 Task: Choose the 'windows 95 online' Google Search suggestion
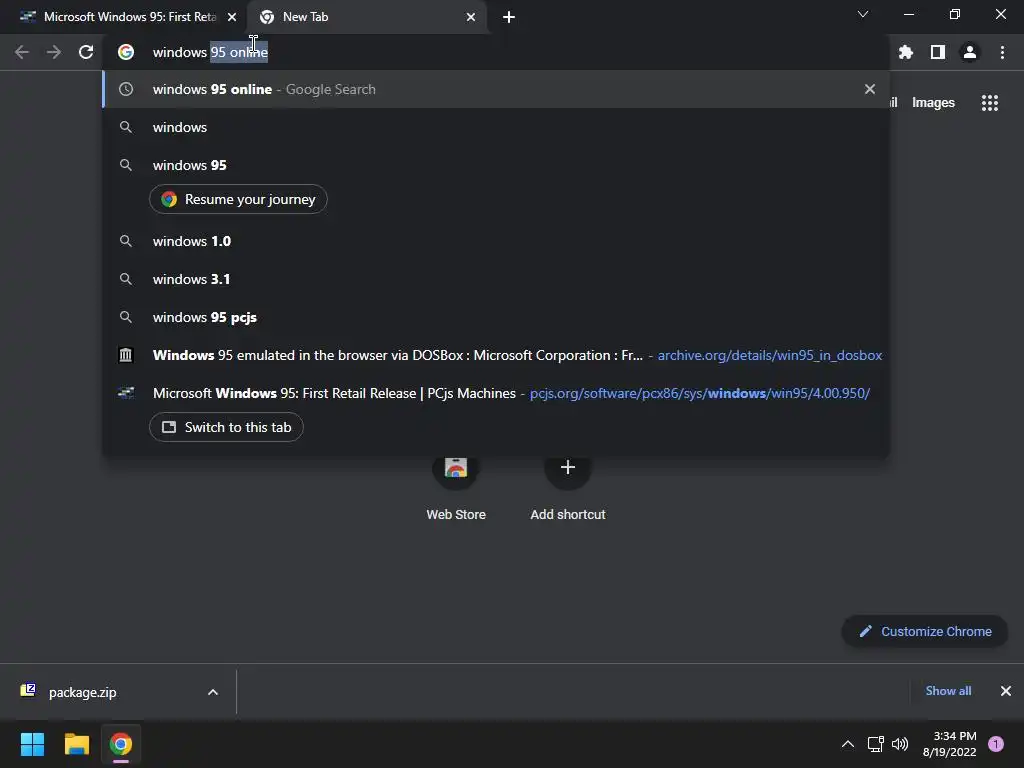click(496, 89)
